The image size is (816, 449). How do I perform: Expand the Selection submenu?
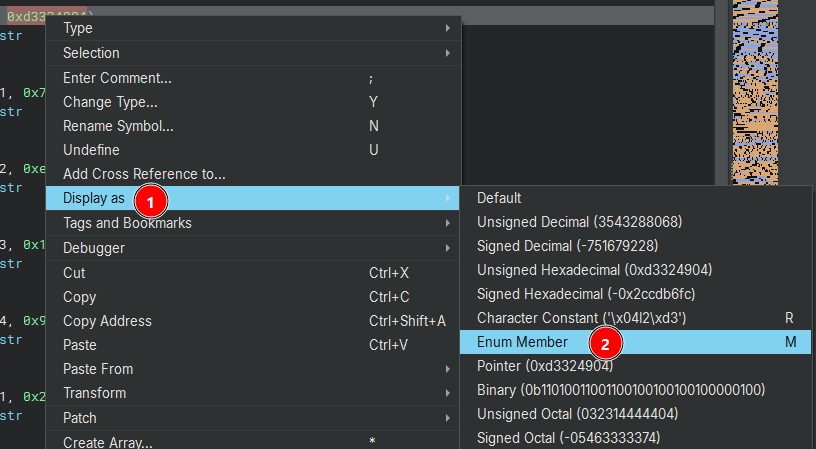(x=91, y=53)
